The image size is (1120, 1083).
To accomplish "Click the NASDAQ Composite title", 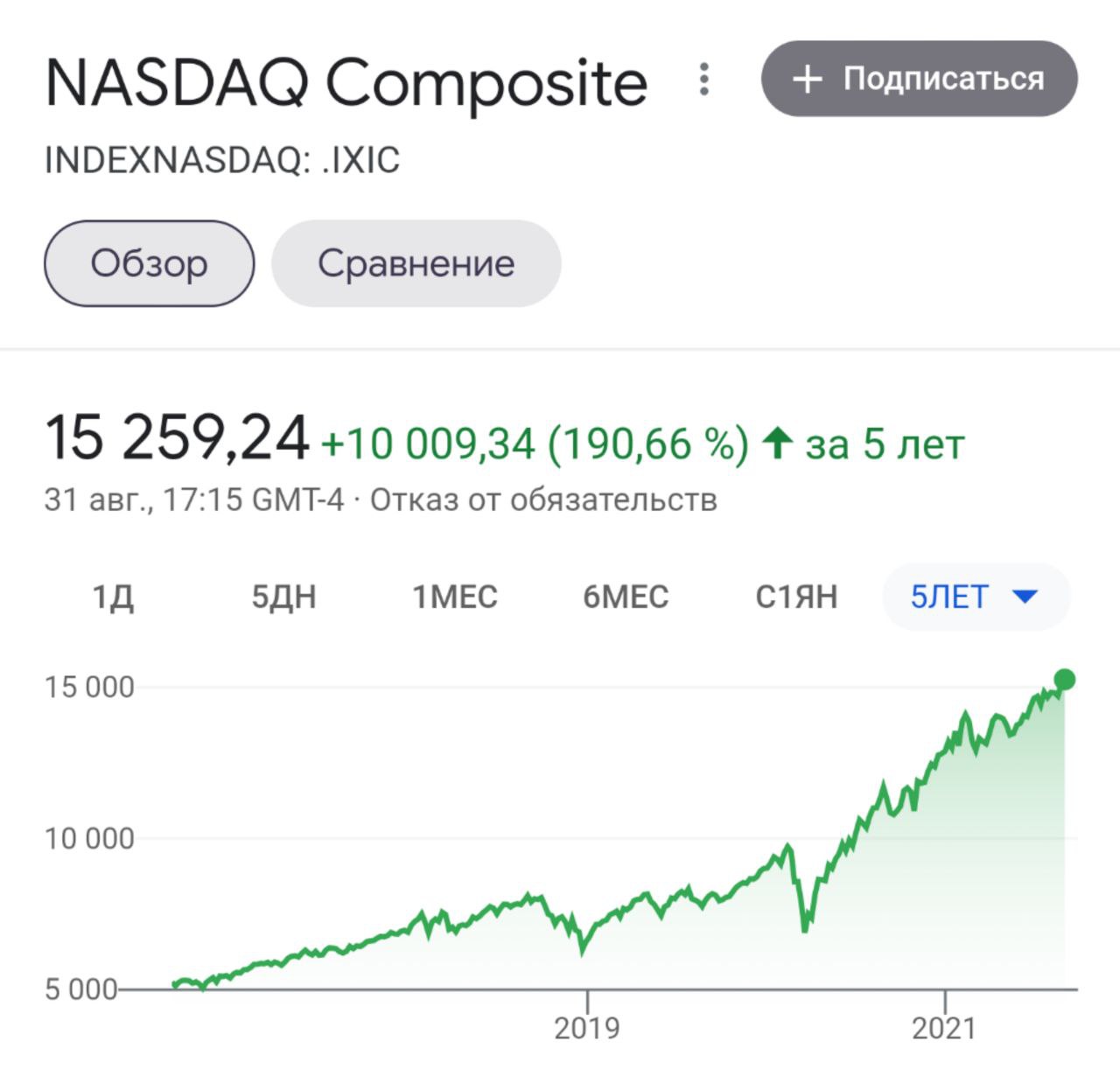I will (346, 84).
